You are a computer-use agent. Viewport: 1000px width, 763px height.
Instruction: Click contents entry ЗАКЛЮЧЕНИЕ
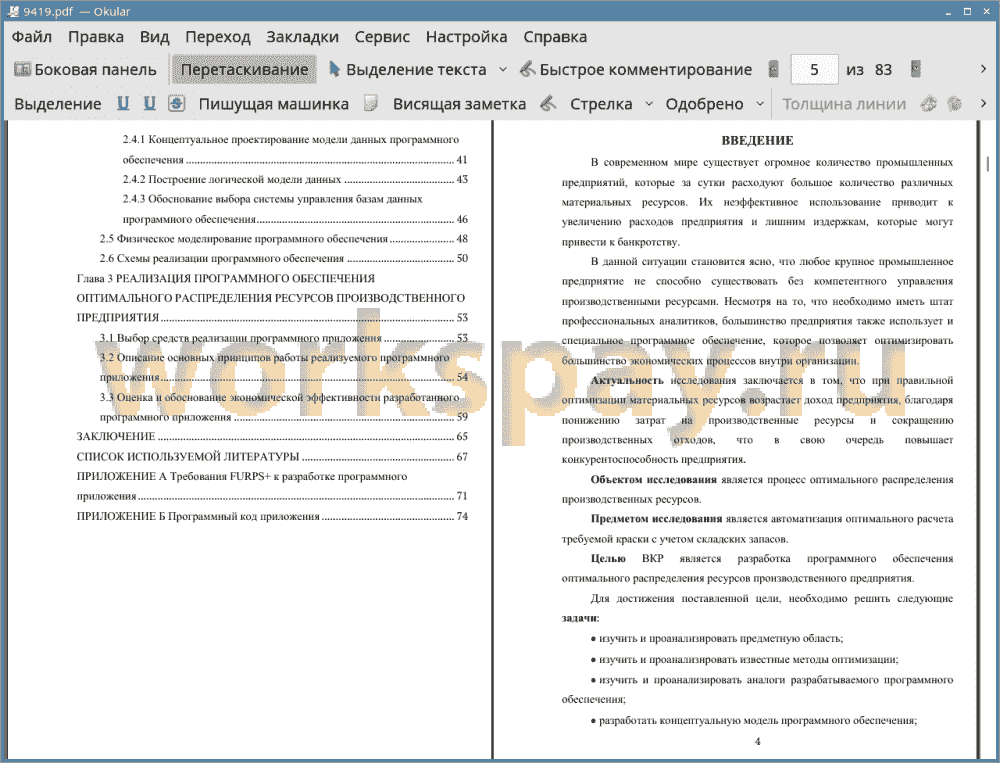click(x=272, y=436)
